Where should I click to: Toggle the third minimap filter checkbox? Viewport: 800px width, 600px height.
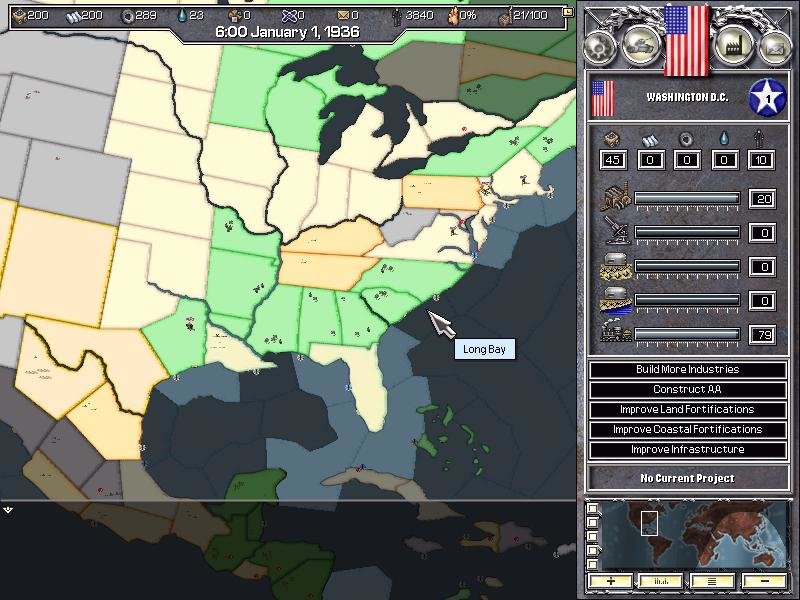592,536
